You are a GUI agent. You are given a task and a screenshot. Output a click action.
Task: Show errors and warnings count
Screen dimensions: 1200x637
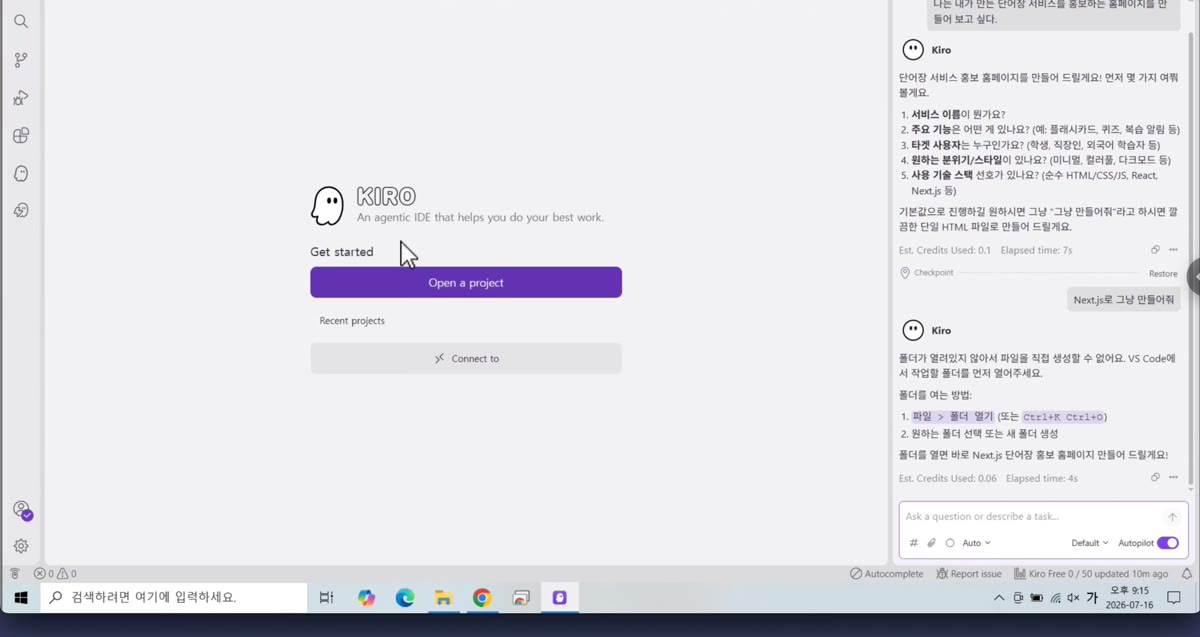55,574
